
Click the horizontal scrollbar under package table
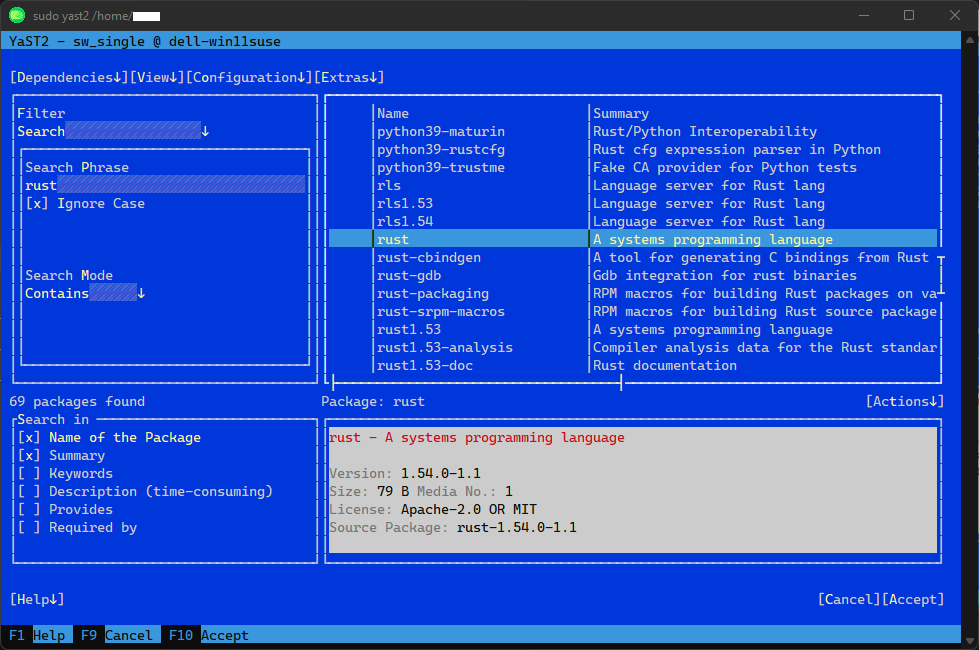477,383
